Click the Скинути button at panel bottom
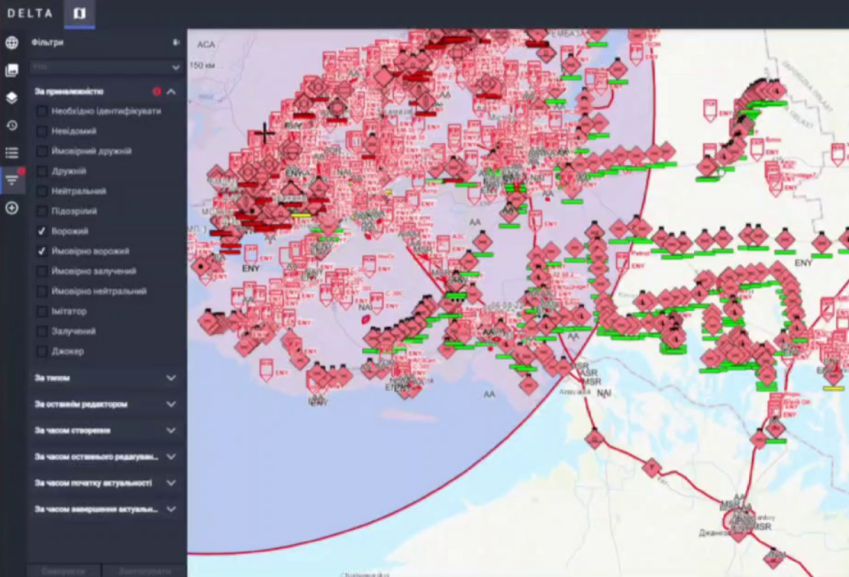Viewport: 849px width, 577px height. pyautogui.click(x=65, y=570)
